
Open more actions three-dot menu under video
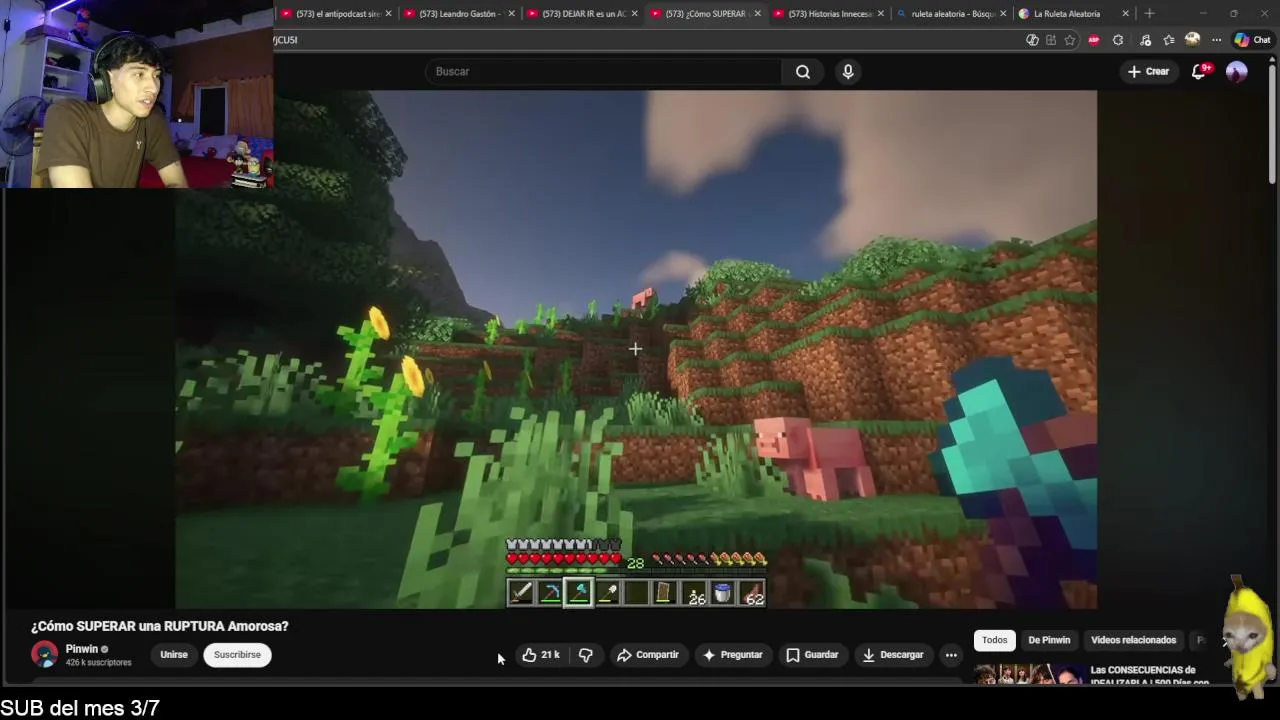(x=951, y=655)
